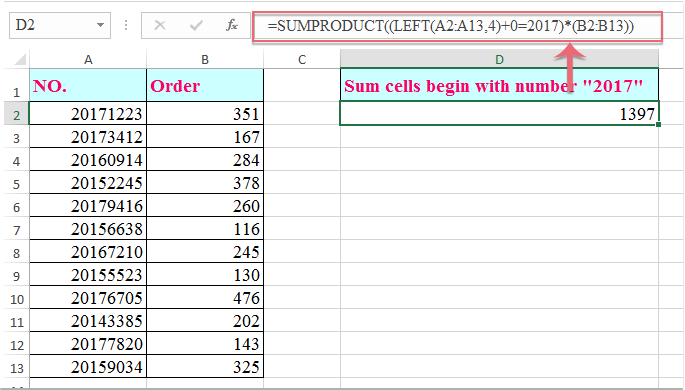Screen dimensions: 685x390
Task: Select column C header
Action: point(302,59)
